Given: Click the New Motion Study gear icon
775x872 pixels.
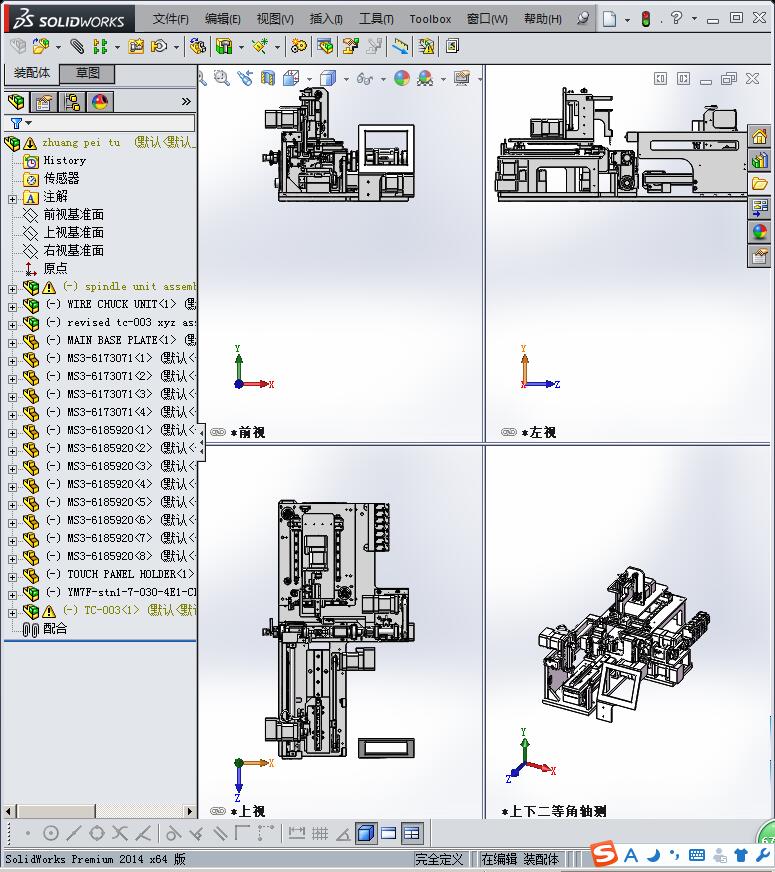Looking at the screenshot, I should point(299,46).
